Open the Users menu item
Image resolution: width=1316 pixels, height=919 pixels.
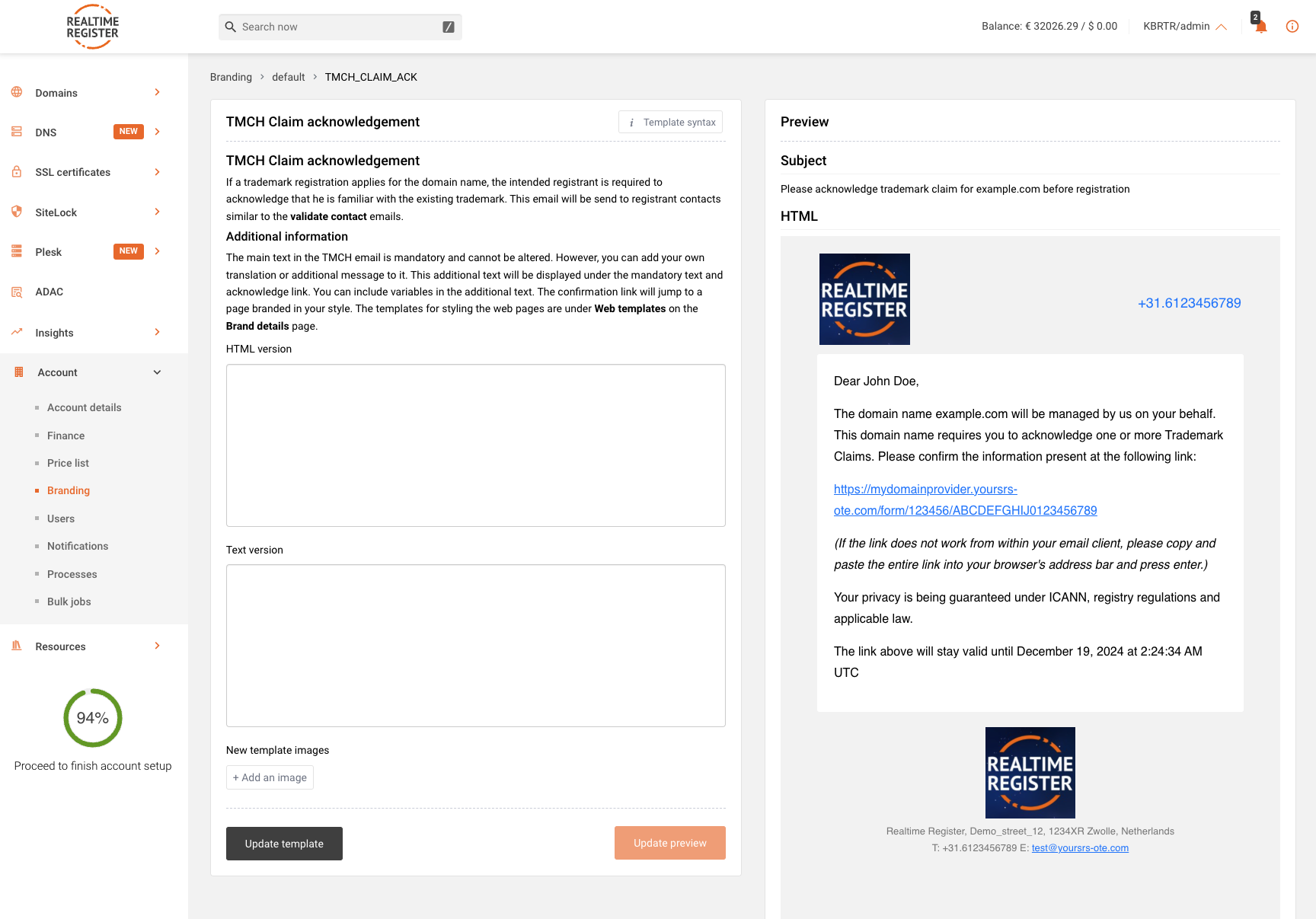click(x=61, y=519)
